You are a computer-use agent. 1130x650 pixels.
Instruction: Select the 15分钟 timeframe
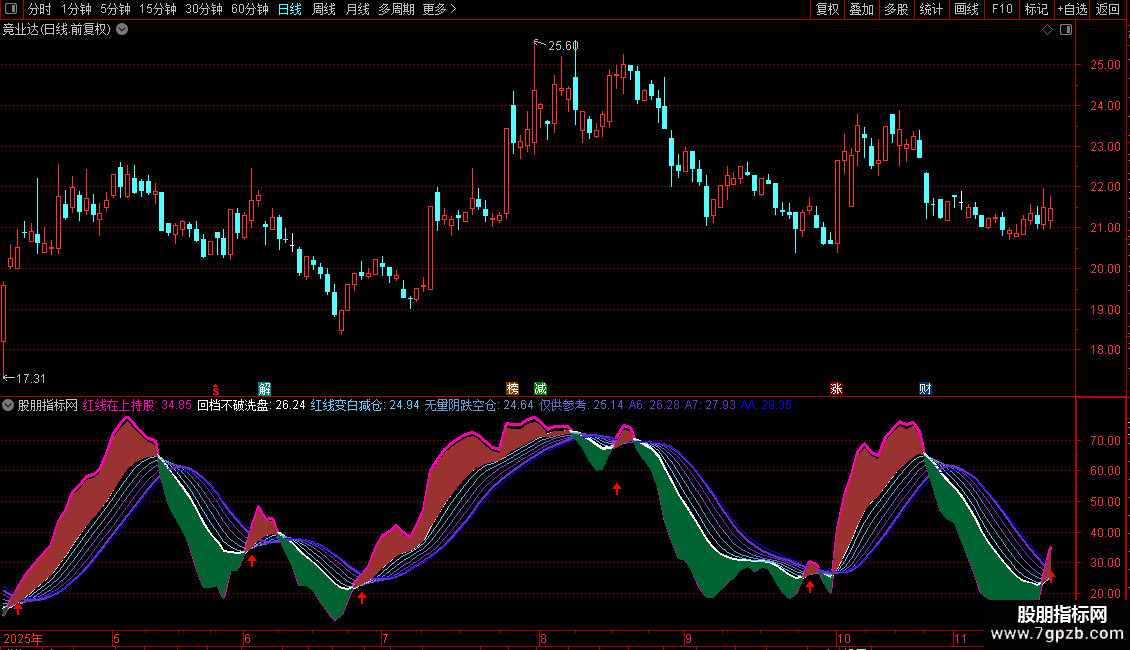pos(157,9)
